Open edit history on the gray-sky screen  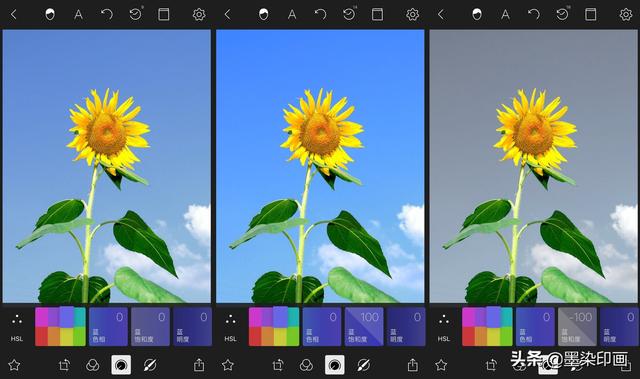(563, 14)
